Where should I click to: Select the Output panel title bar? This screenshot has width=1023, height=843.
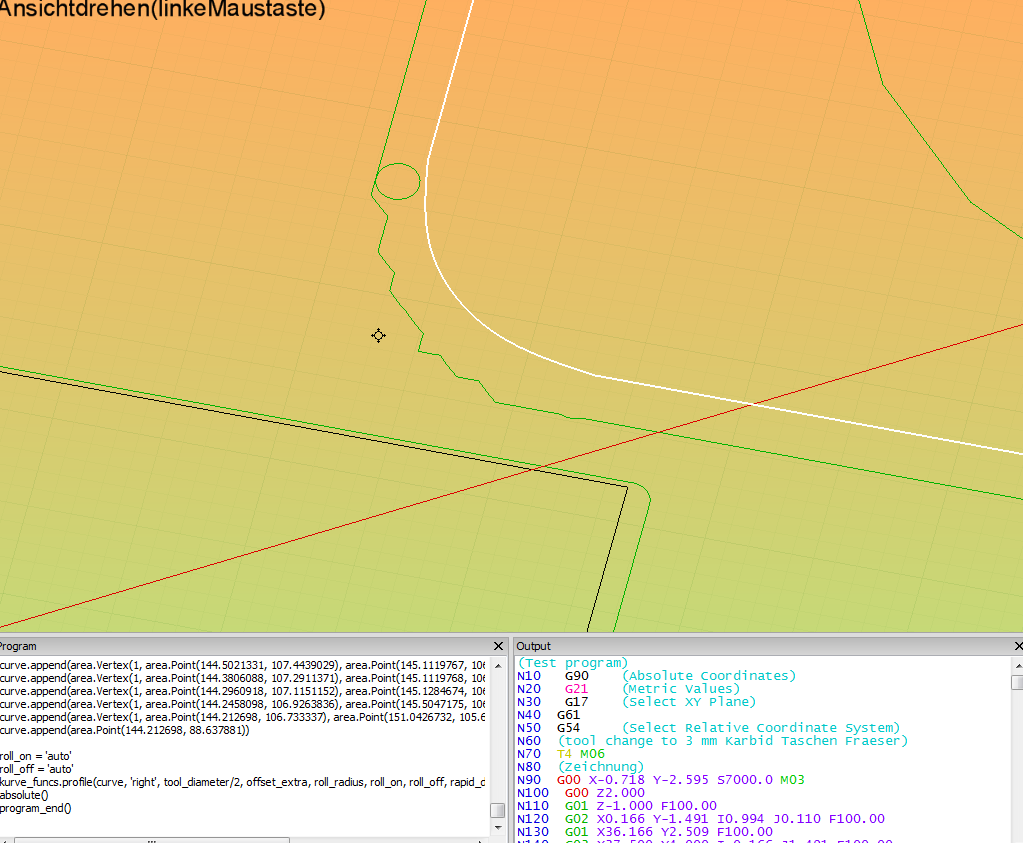(760, 646)
